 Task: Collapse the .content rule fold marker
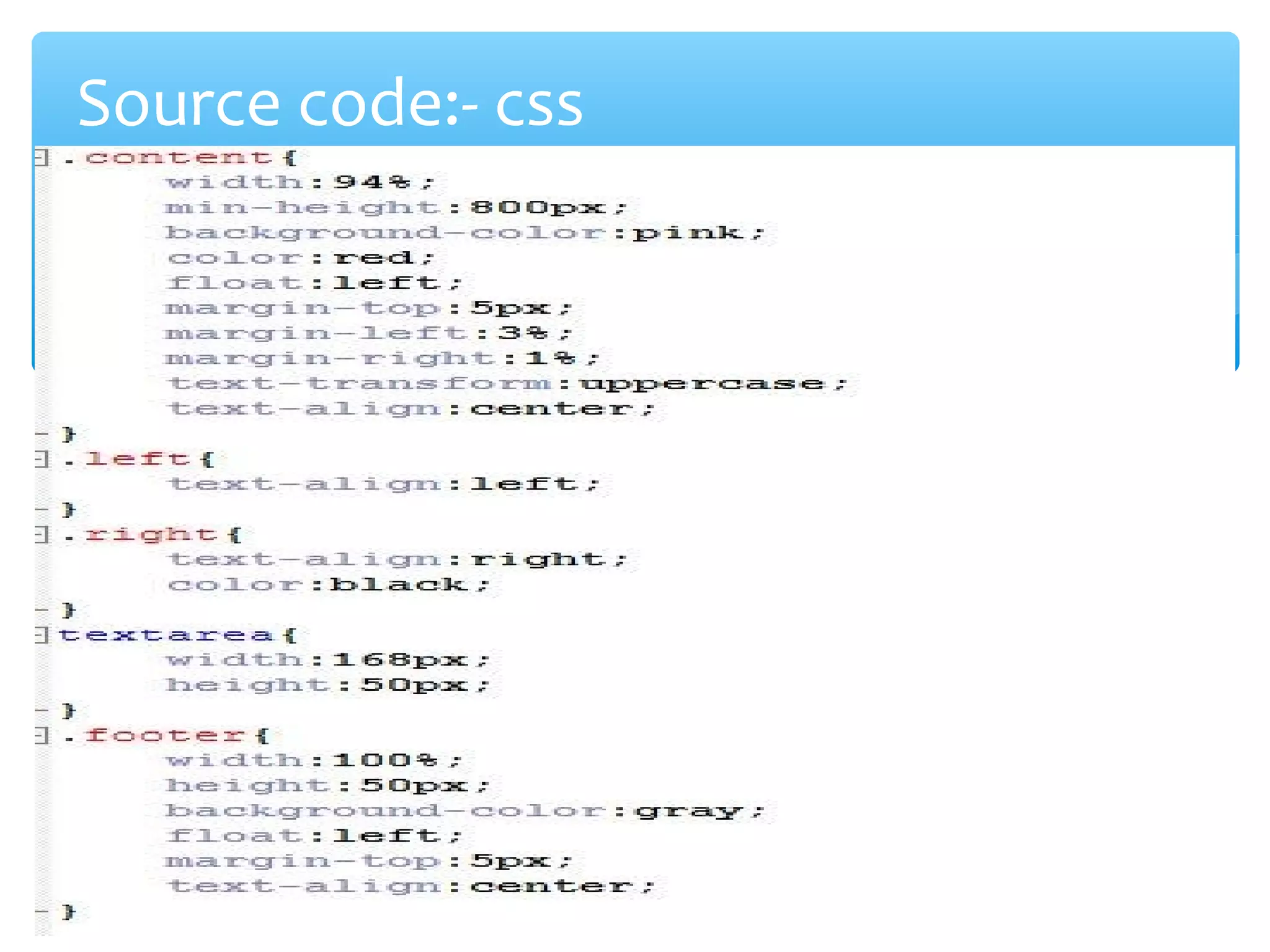42,157
